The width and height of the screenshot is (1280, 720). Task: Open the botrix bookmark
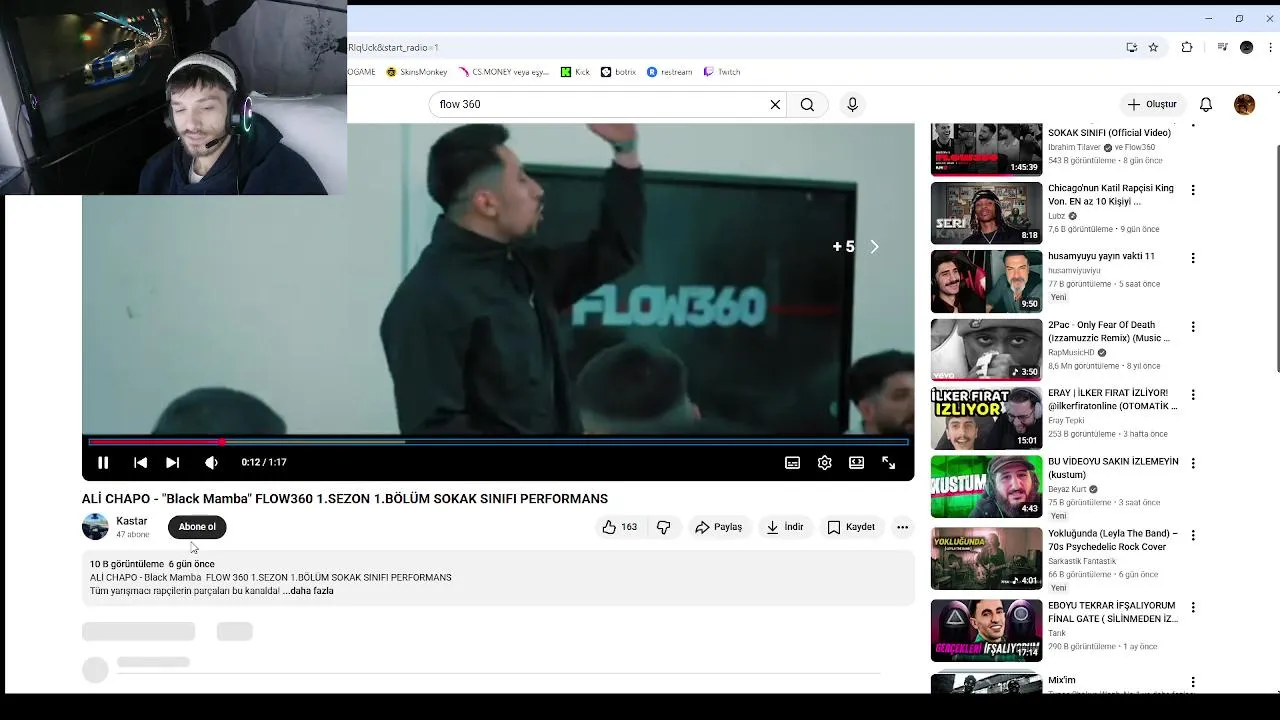click(619, 72)
